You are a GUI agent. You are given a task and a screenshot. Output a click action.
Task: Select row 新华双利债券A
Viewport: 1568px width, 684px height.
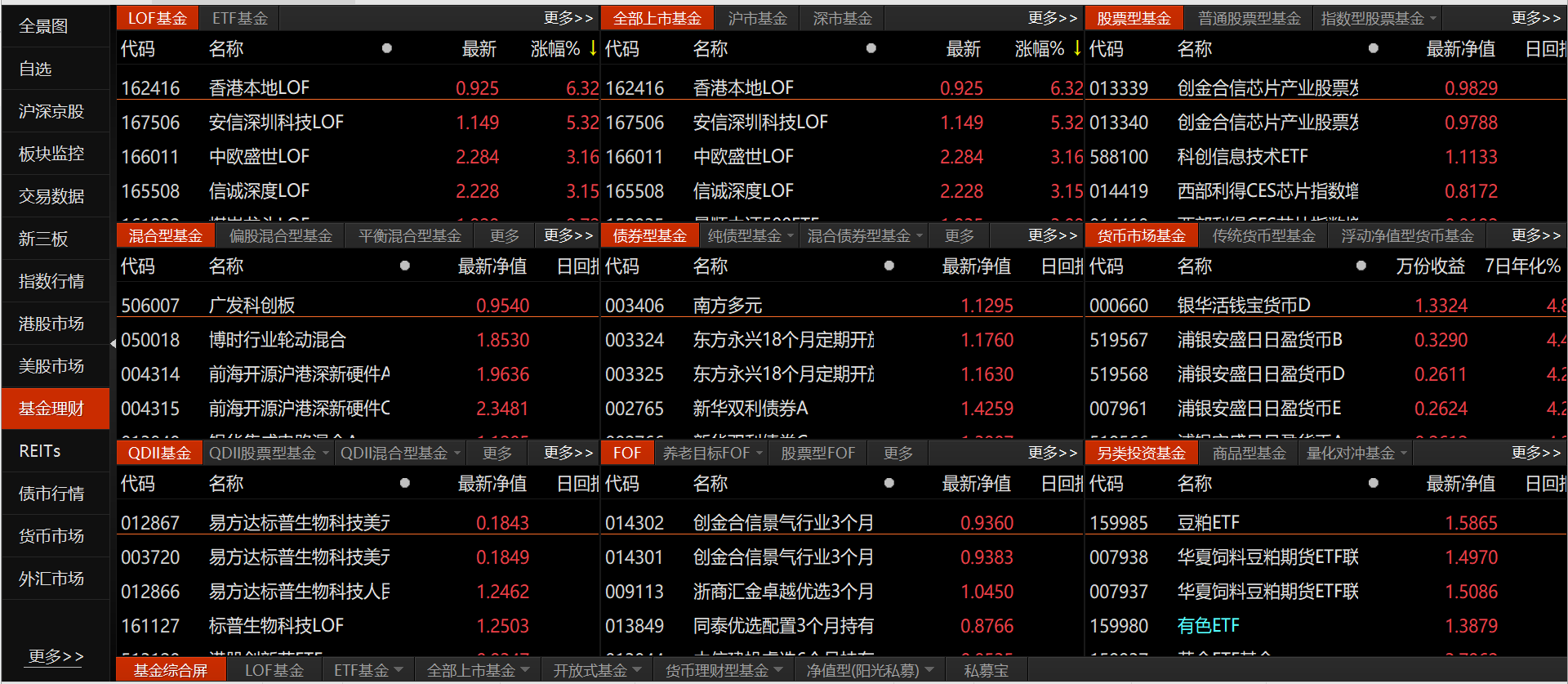[x=843, y=408]
